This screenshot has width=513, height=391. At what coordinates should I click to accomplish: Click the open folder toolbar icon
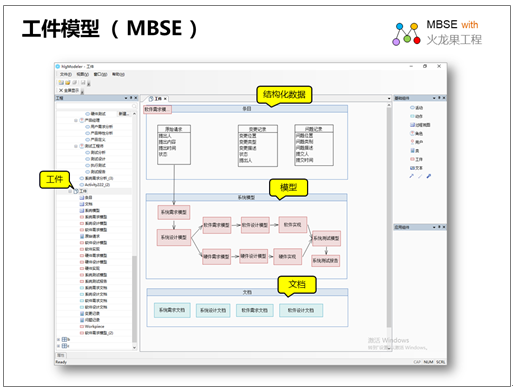tap(68, 82)
